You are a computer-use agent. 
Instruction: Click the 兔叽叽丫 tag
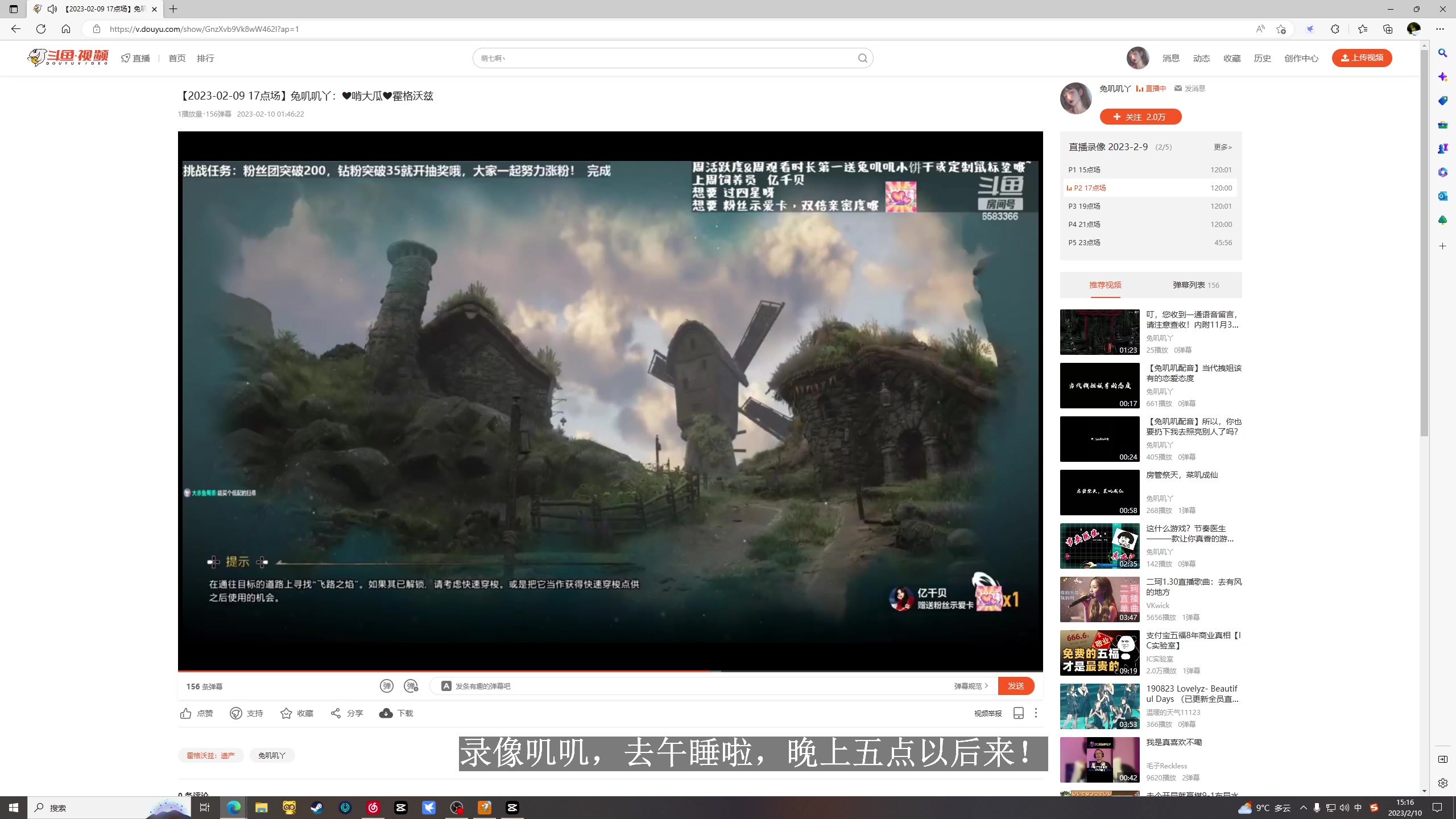(x=272, y=755)
